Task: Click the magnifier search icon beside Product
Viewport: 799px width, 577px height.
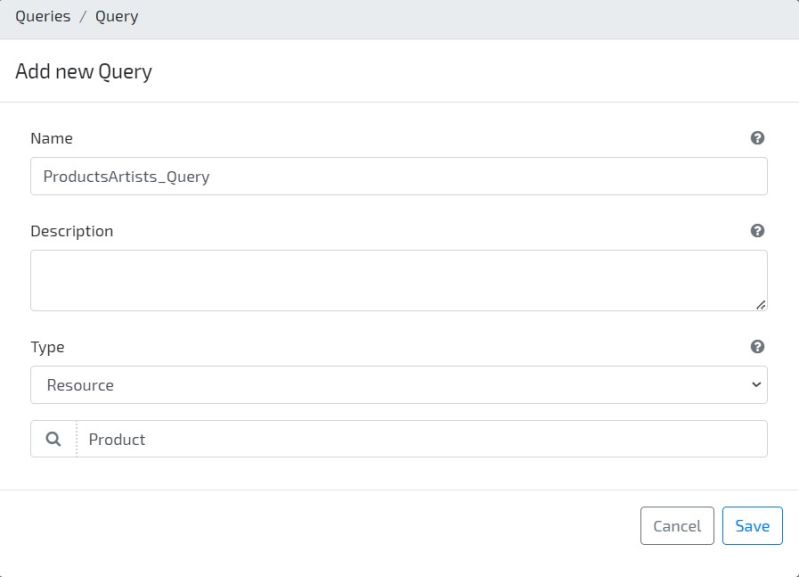Action: click(x=54, y=439)
